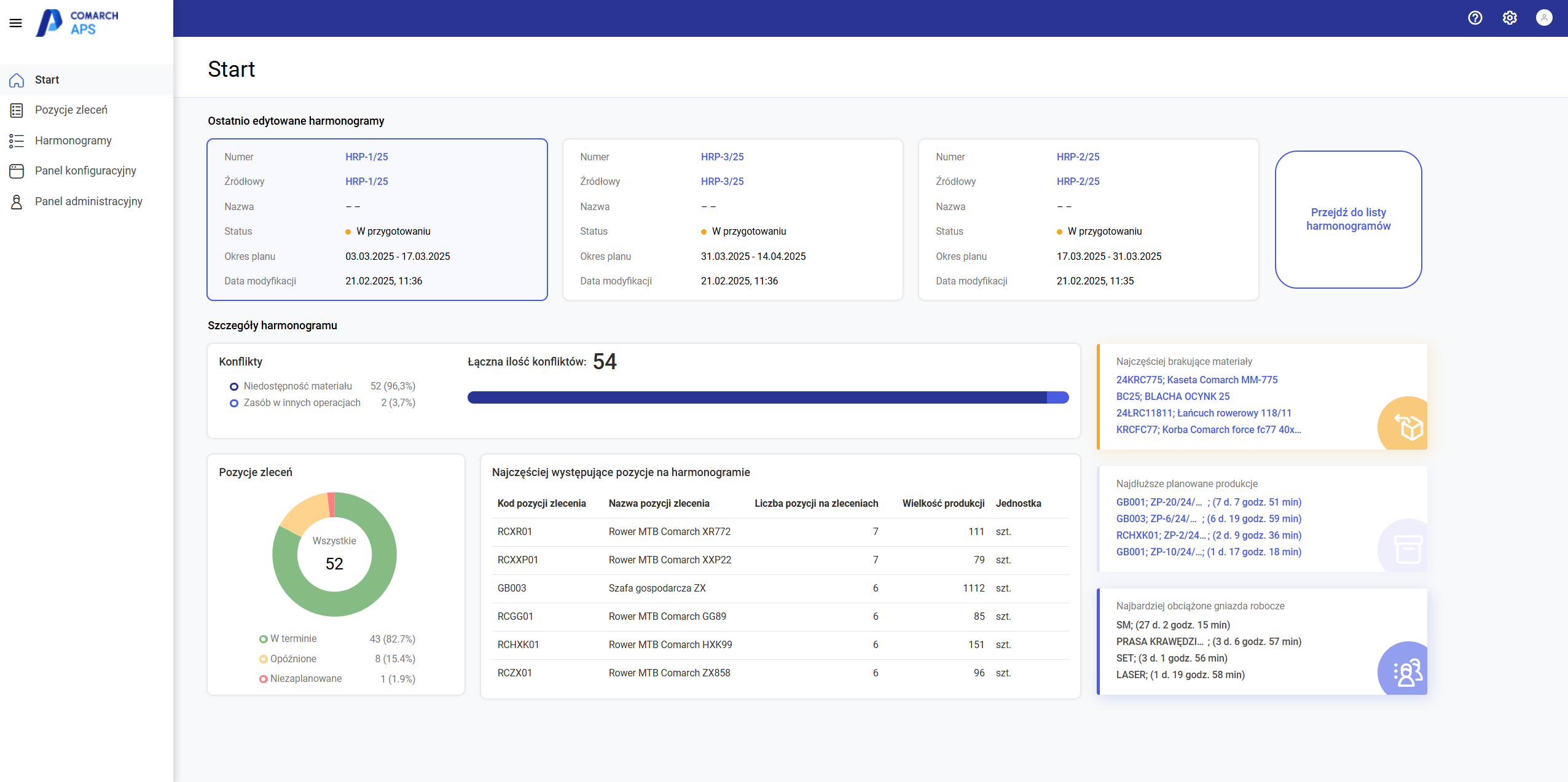The image size is (1568, 782).
Task: Go to Start in the sidebar
Action: (x=87, y=80)
